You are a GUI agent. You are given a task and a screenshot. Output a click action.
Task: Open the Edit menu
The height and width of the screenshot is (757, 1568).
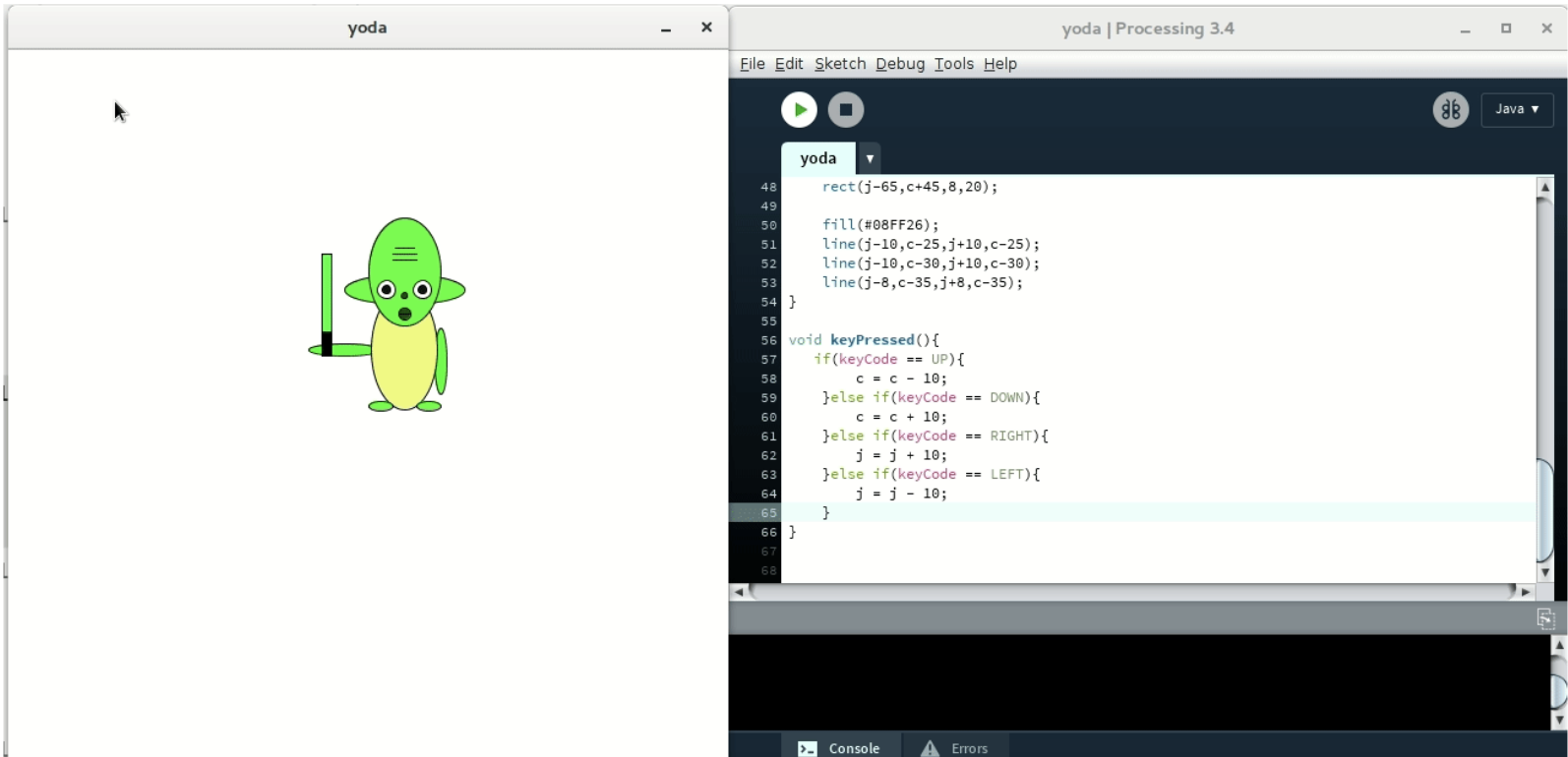(x=788, y=64)
